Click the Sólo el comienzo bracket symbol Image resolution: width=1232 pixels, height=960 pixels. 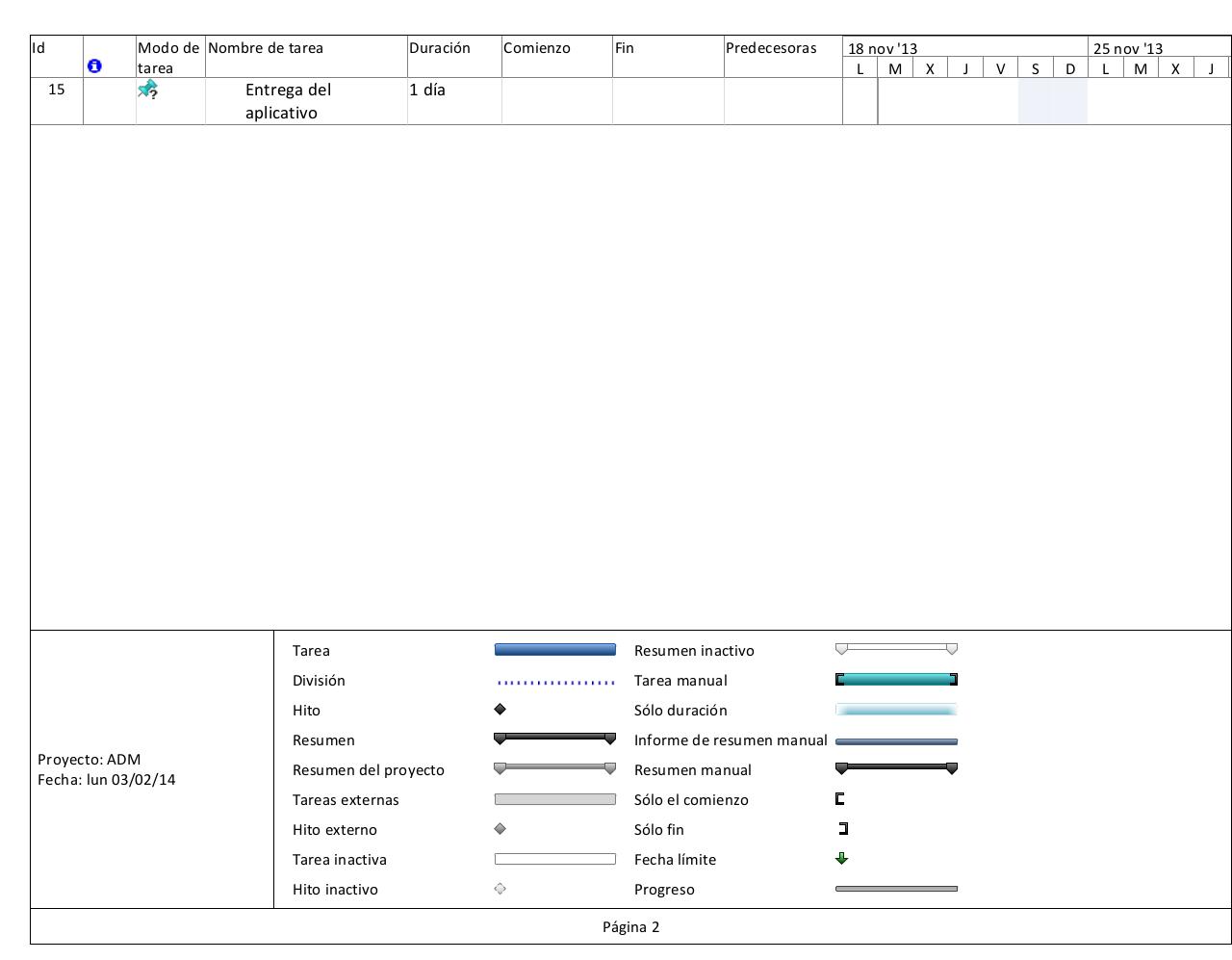coord(840,799)
